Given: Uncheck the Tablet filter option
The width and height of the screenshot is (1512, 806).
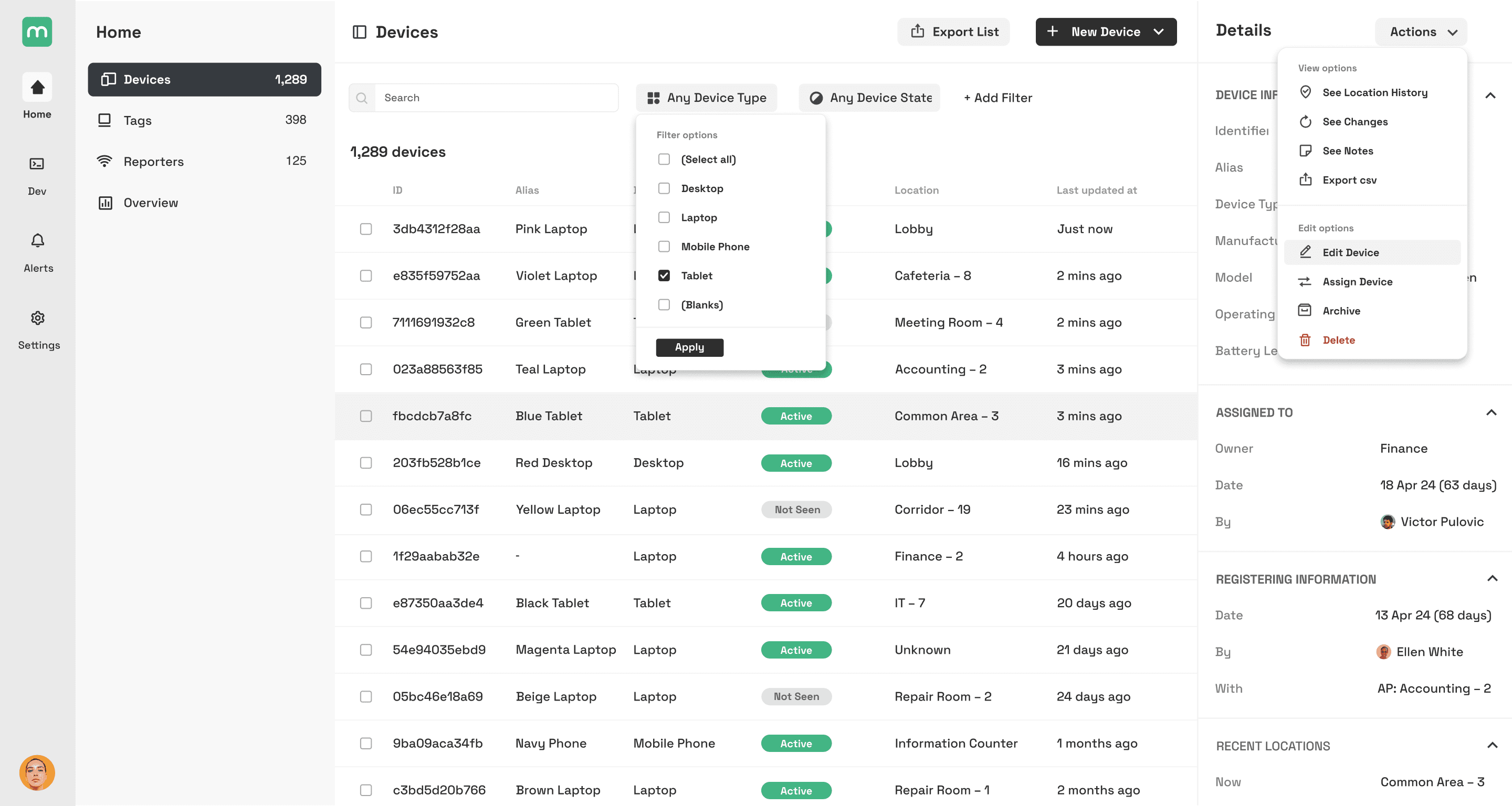Looking at the screenshot, I should click(x=664, y=275).
